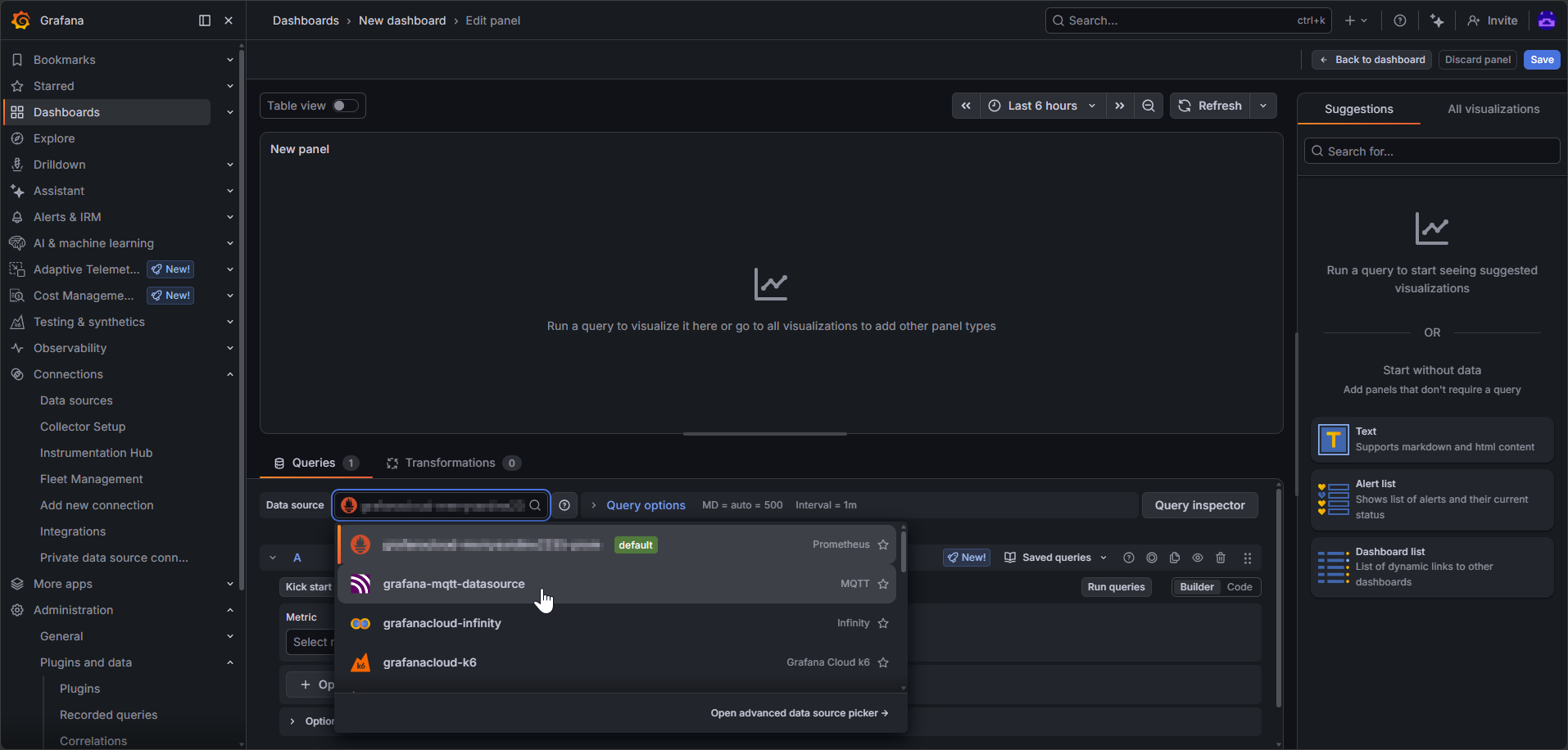Choose the grafanacloud-k6 data source
1568x750 pixels.
[x=617, y=662]
